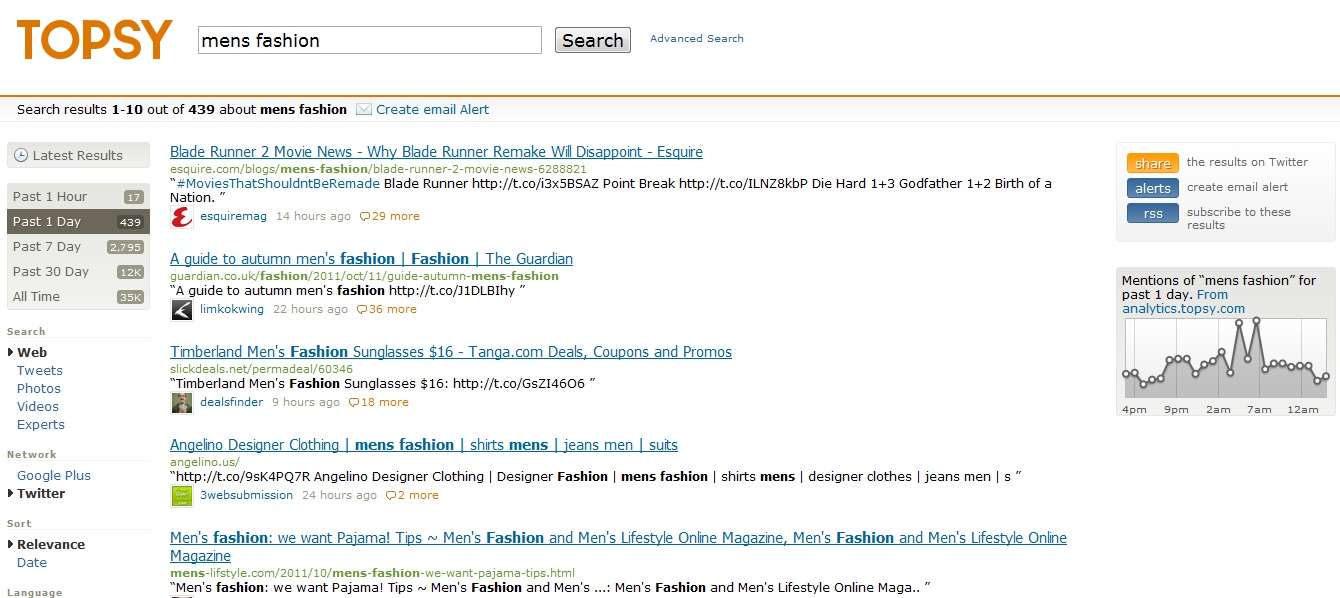Click the mens fashion search field
The image size is (1340, 598).
click(x=370, y=41)
